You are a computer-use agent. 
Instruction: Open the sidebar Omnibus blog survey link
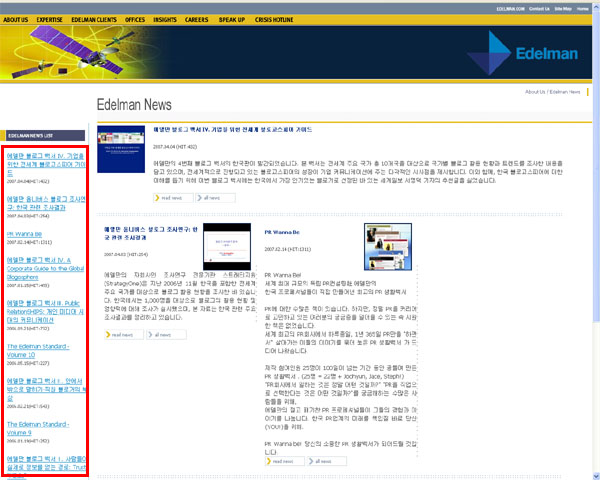click(x=46, y=203)
